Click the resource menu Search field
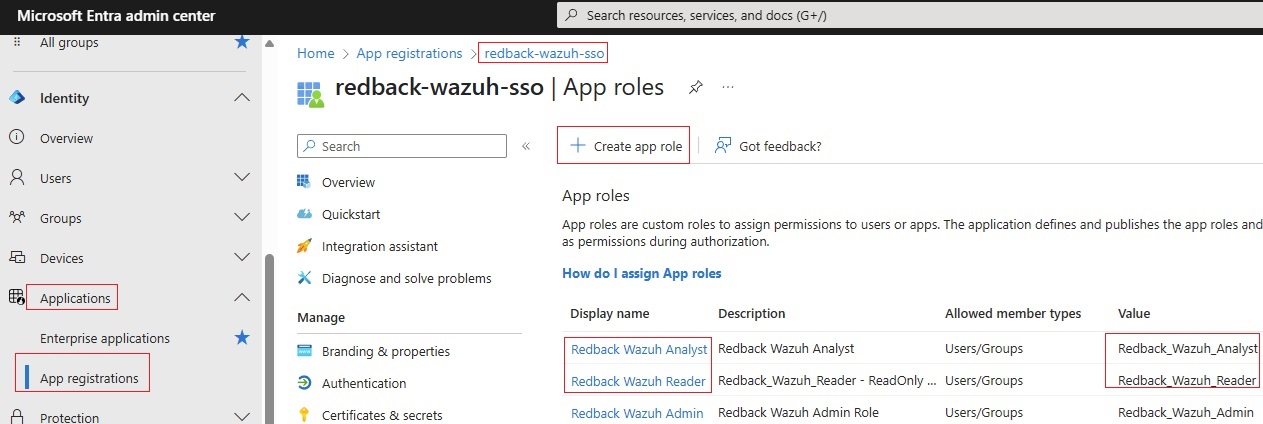The height and width of the screenshot is (424, 1263). pos(402,146)
